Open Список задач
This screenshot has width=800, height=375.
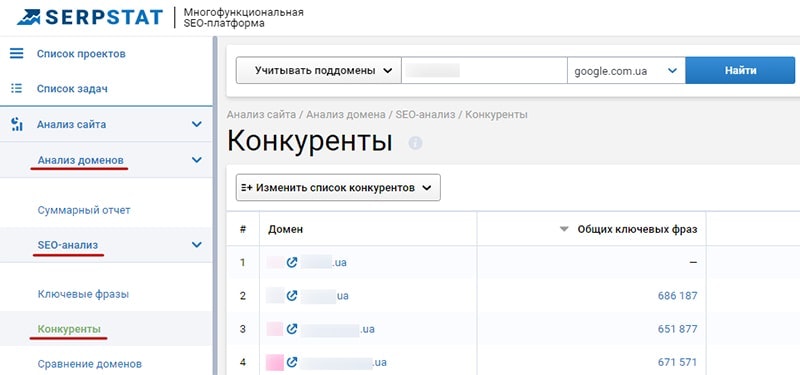point(72,89)
